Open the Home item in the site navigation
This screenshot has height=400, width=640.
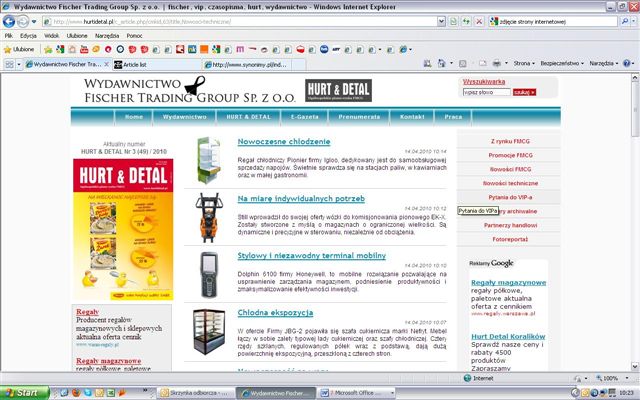tap(133, 117)
